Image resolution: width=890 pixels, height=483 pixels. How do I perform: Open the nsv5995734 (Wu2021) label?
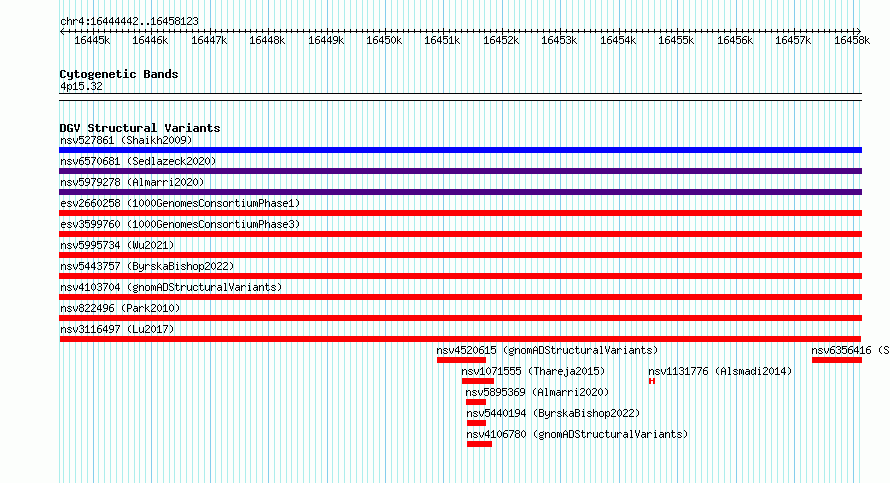click(x=117, y=245)
